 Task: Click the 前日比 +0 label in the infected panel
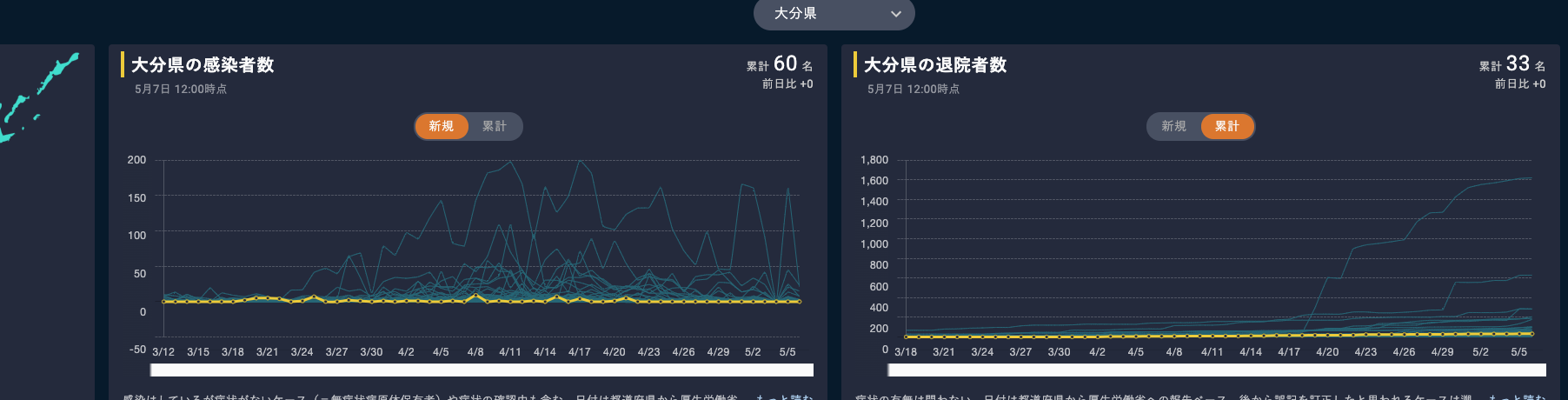click(x=787, y=84)
